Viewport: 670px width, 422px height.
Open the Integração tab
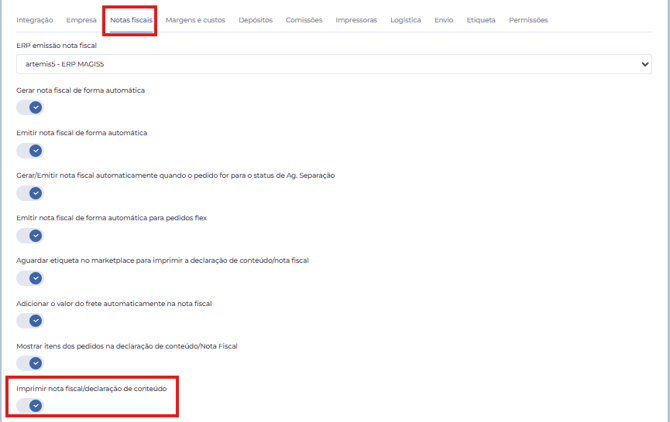[x=34, y=20]
